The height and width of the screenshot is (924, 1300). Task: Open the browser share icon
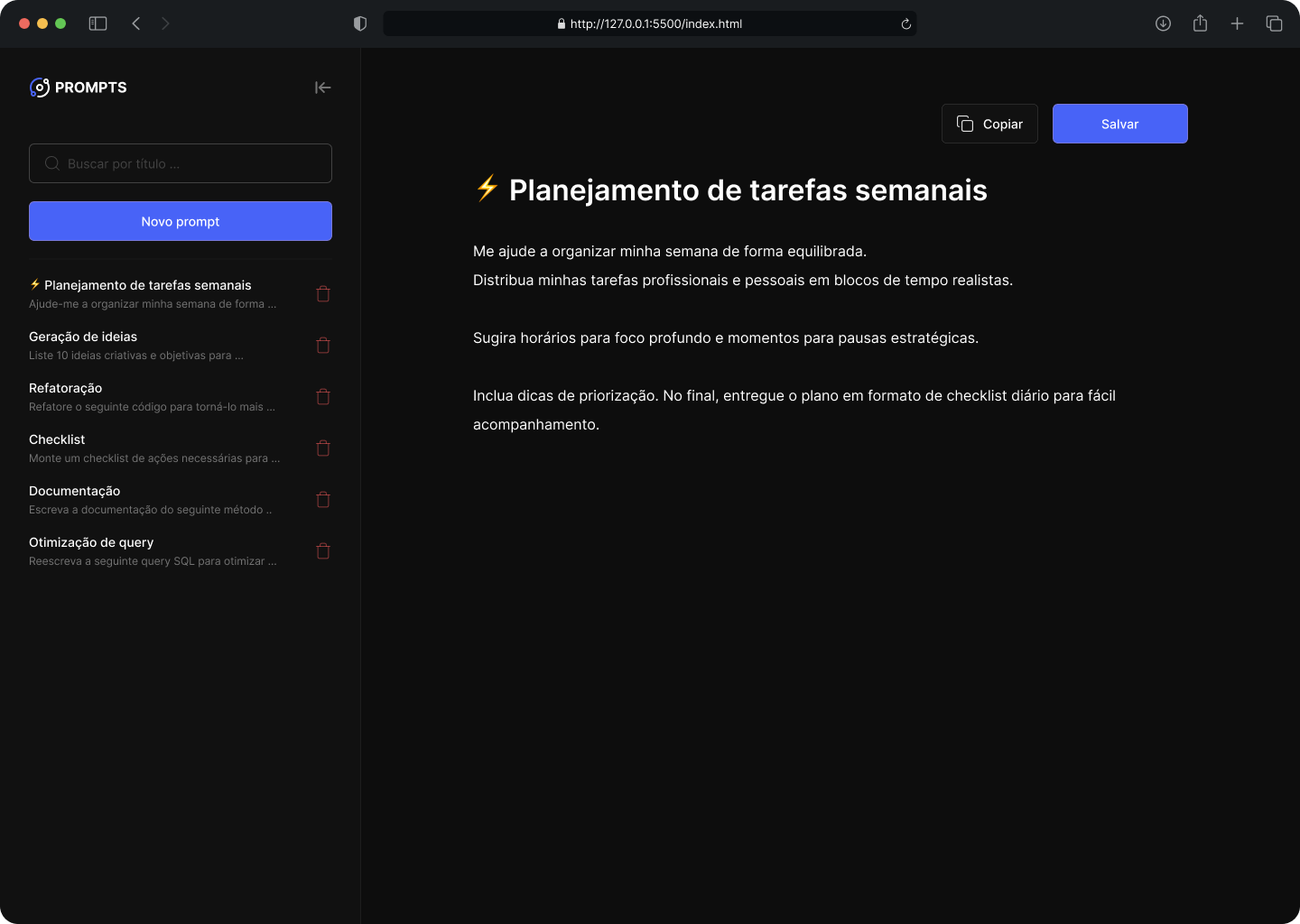[x=1200, y=23]
